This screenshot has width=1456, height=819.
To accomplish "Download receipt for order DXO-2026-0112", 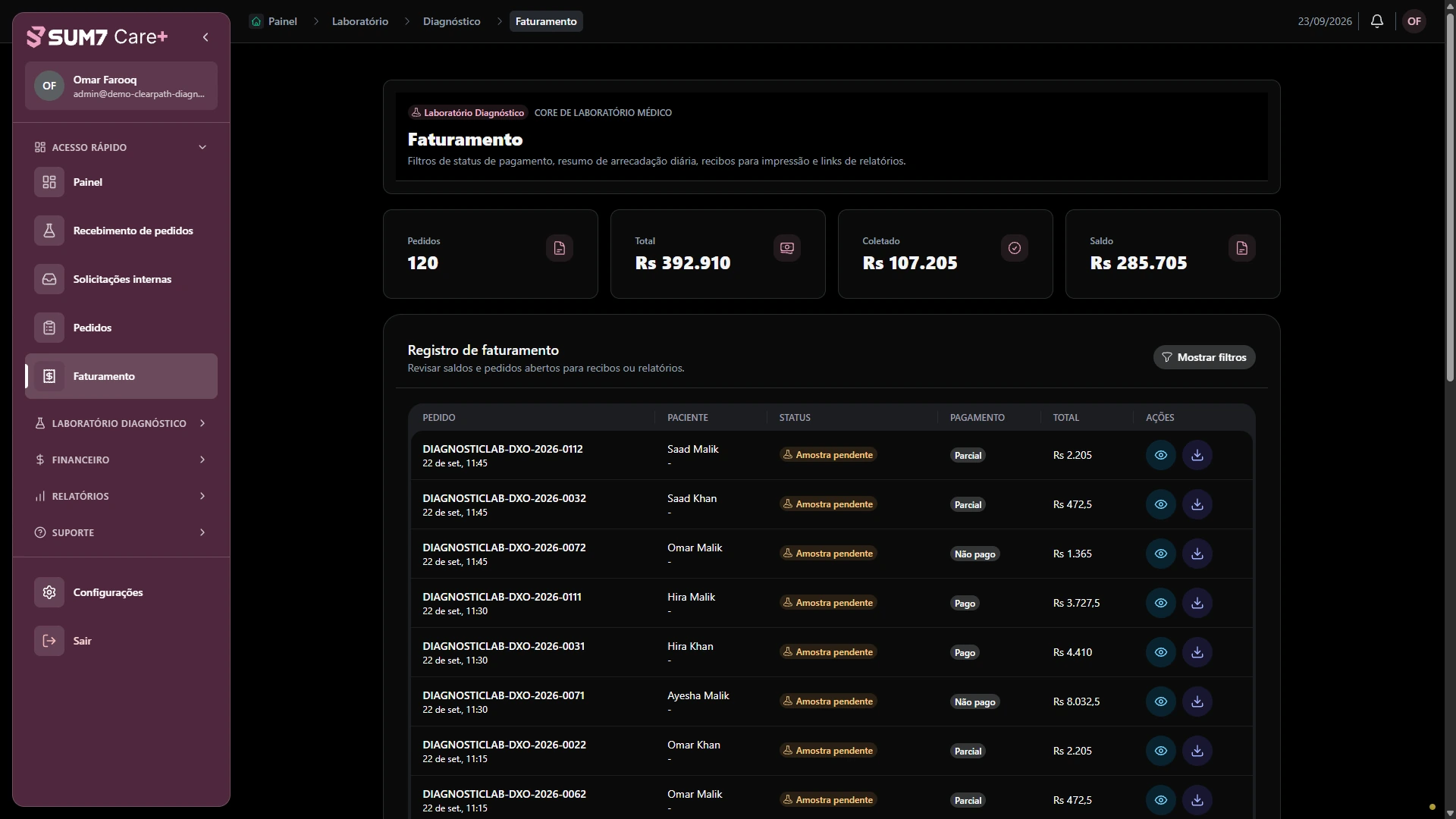I will (x=1197, y=455).
